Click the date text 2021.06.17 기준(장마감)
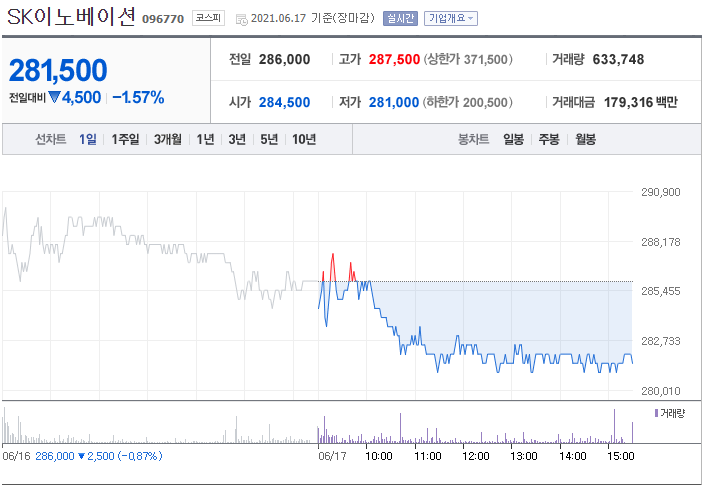This screenshot has height=485, width=702. [312, 18]
